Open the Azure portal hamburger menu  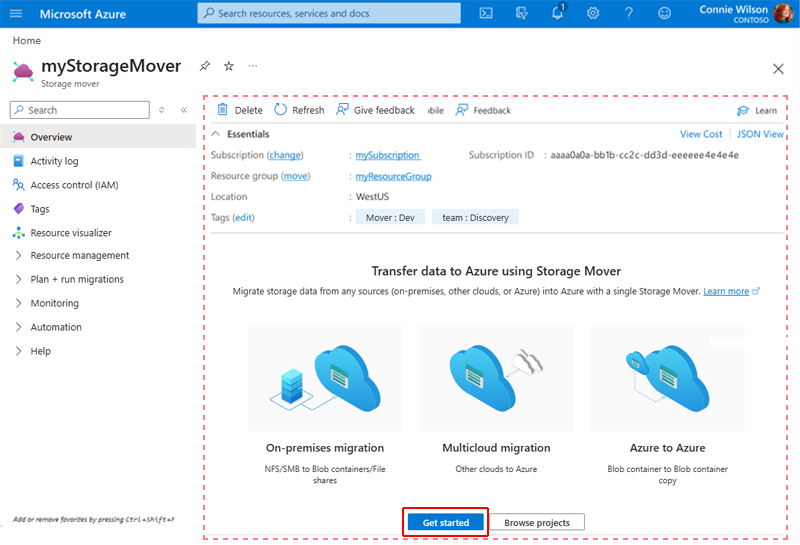click(x=16, y=13)
